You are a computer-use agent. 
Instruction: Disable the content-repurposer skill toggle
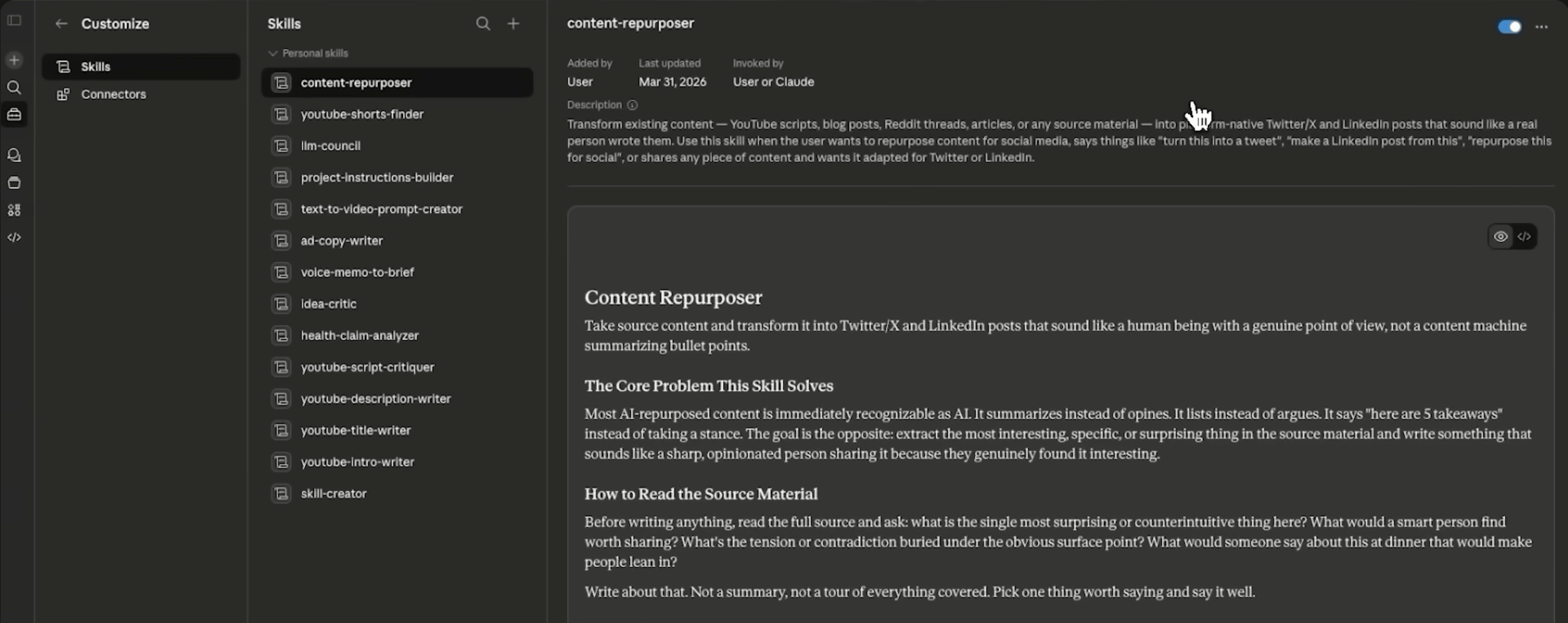pyautogui.click(x=1509, y=27)
